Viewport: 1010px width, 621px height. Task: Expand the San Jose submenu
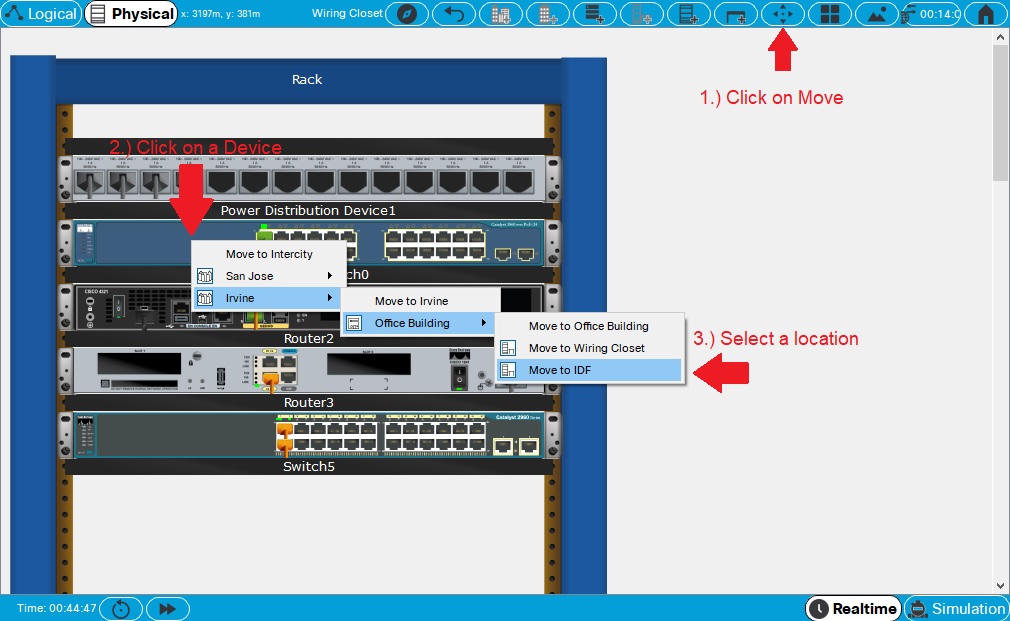pos(265,276)
